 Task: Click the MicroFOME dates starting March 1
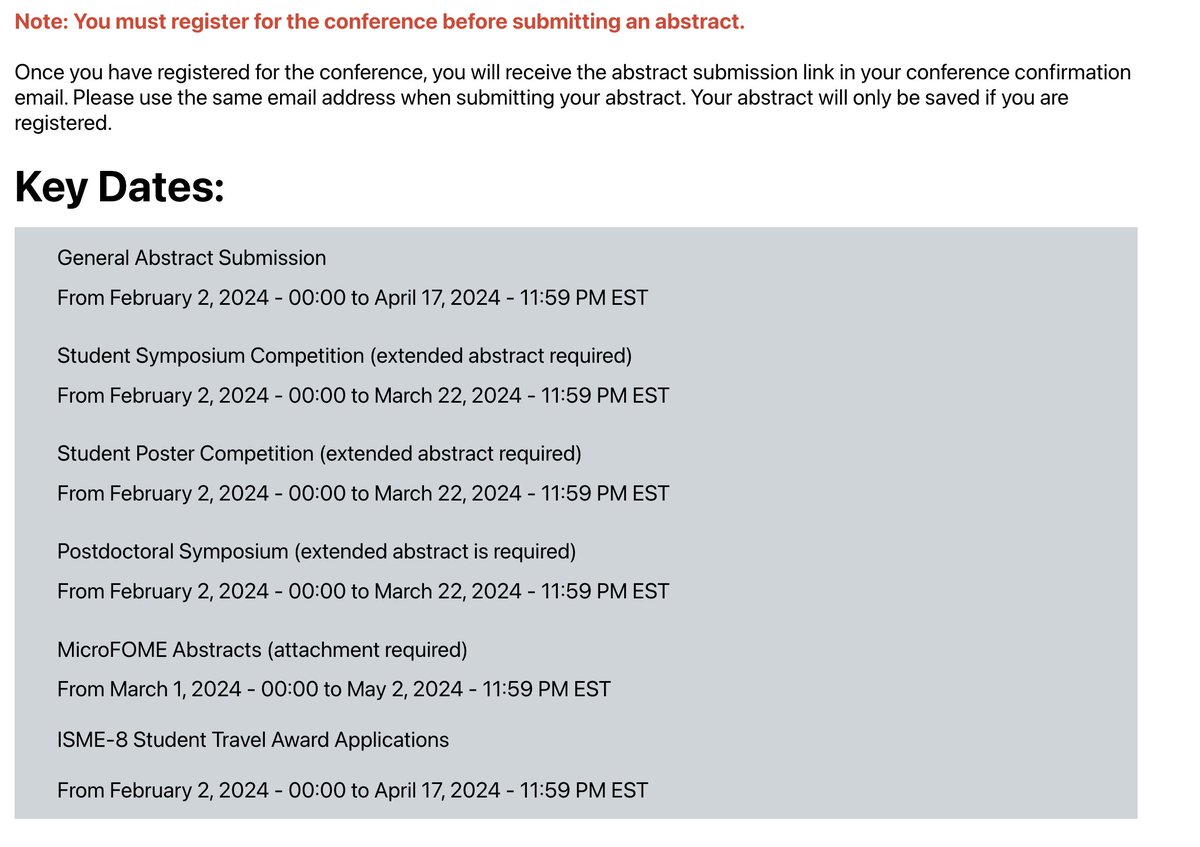coord(333,689)
